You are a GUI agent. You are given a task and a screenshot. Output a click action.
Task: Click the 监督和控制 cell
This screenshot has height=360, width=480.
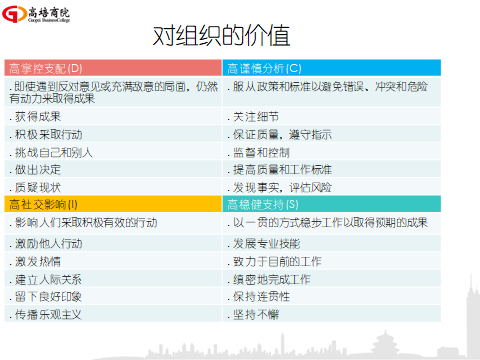(x=332, y=152)
